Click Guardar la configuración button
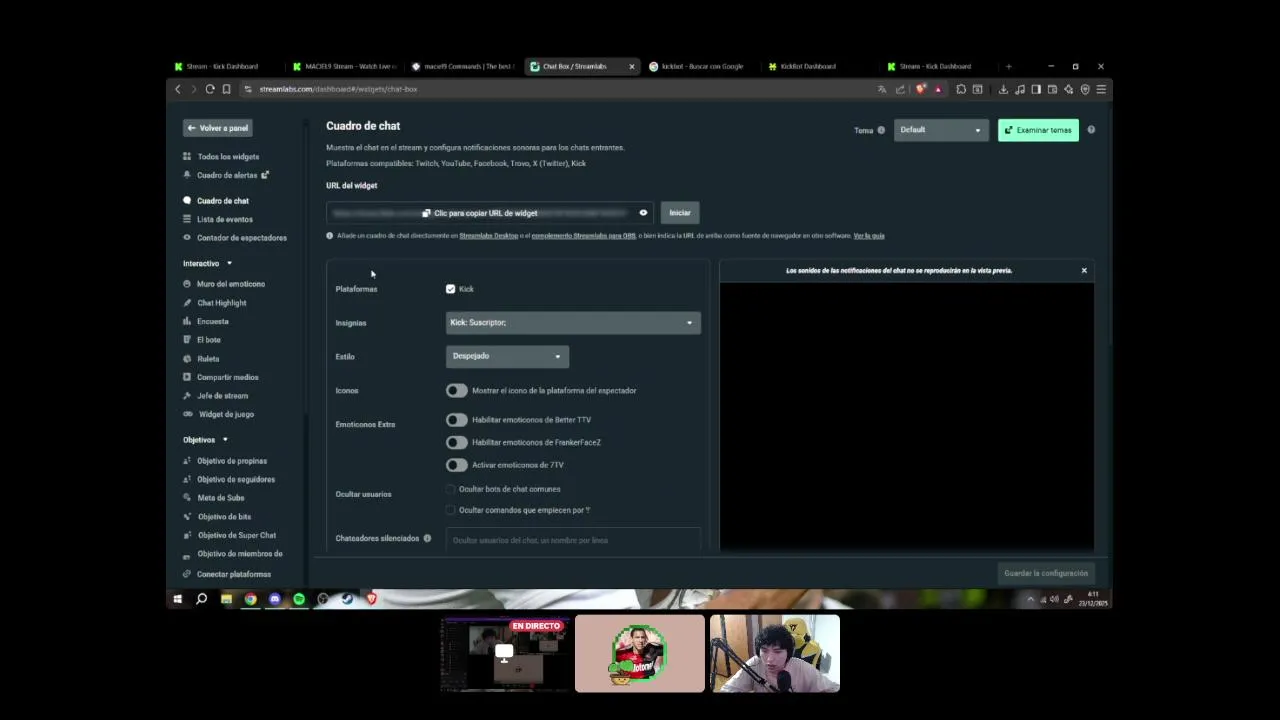This screenshot has width=1280, height=720. pos(1045,573)
